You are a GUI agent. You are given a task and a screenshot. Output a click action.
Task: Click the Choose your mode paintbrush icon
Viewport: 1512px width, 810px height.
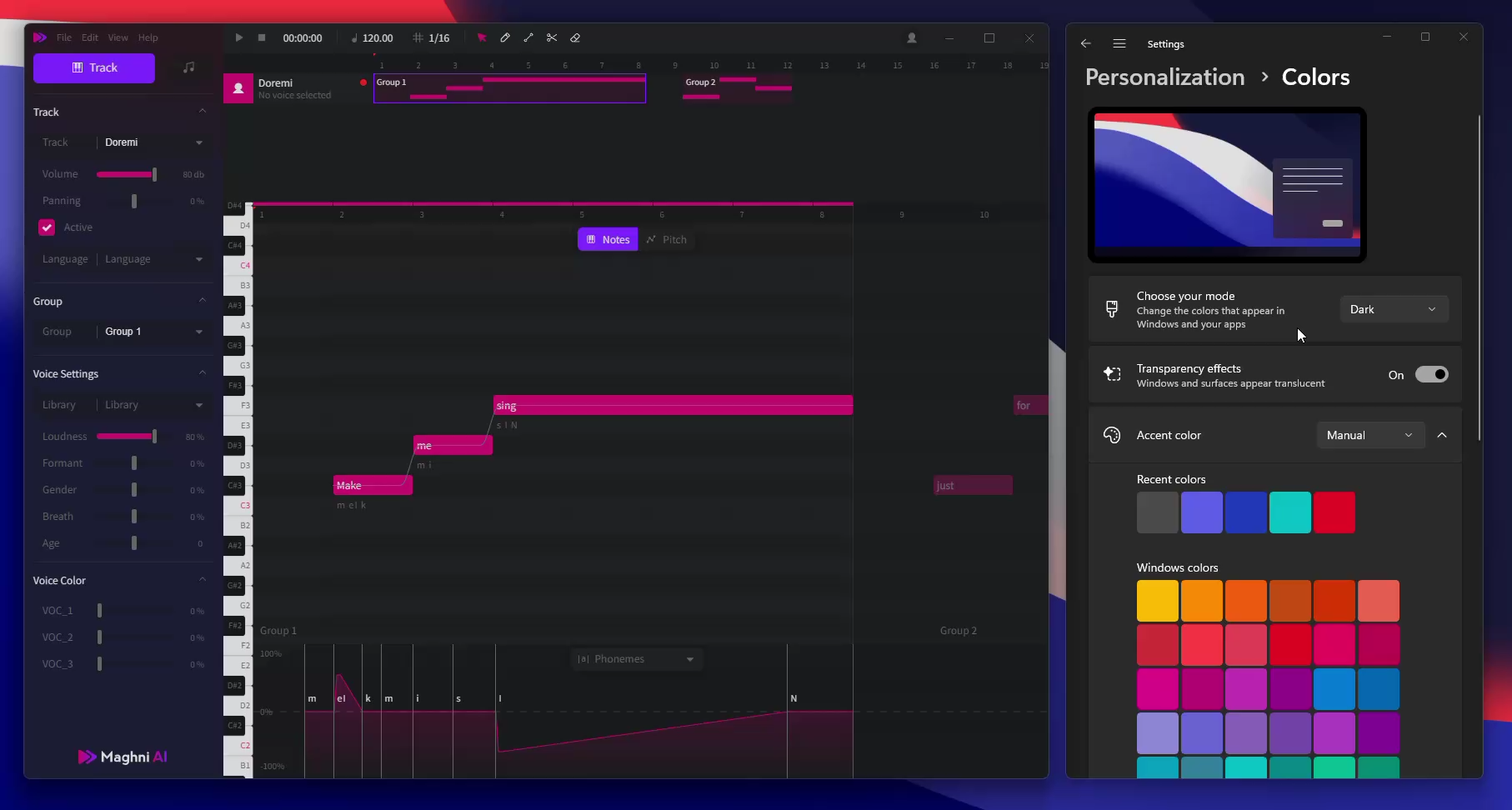point(1112,309)
